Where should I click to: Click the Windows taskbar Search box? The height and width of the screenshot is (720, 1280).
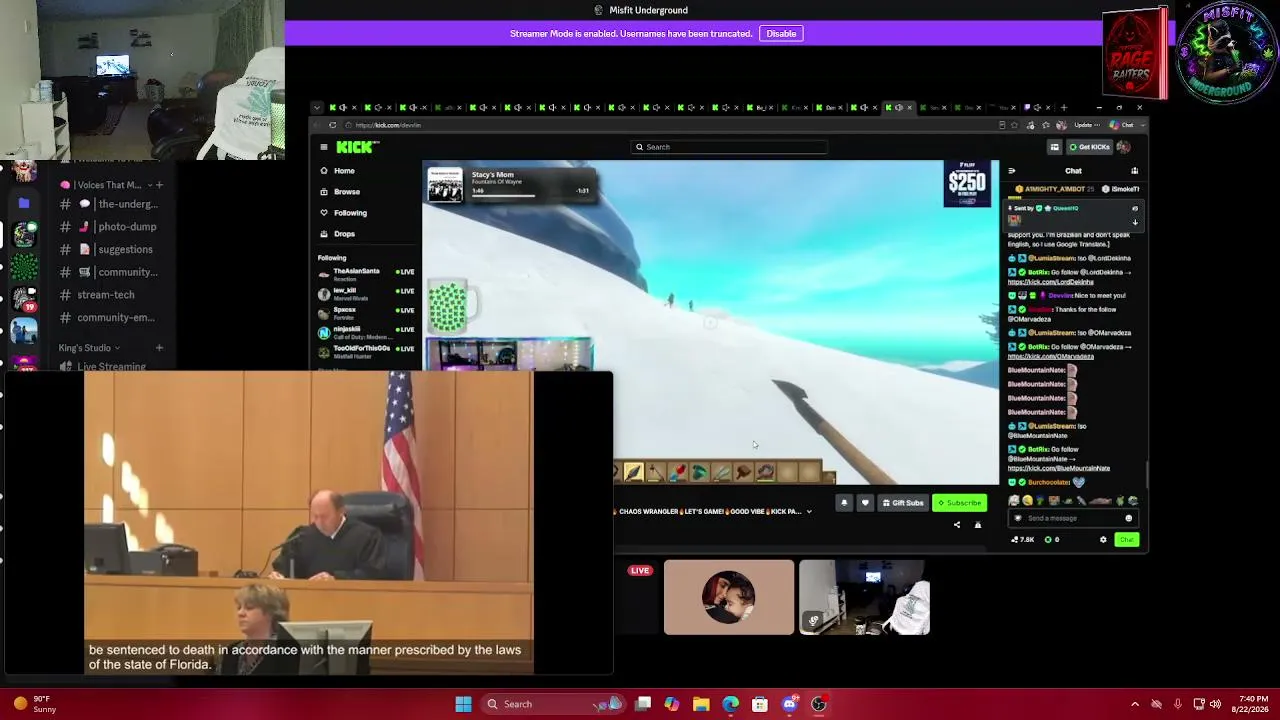tap(551, 704)
